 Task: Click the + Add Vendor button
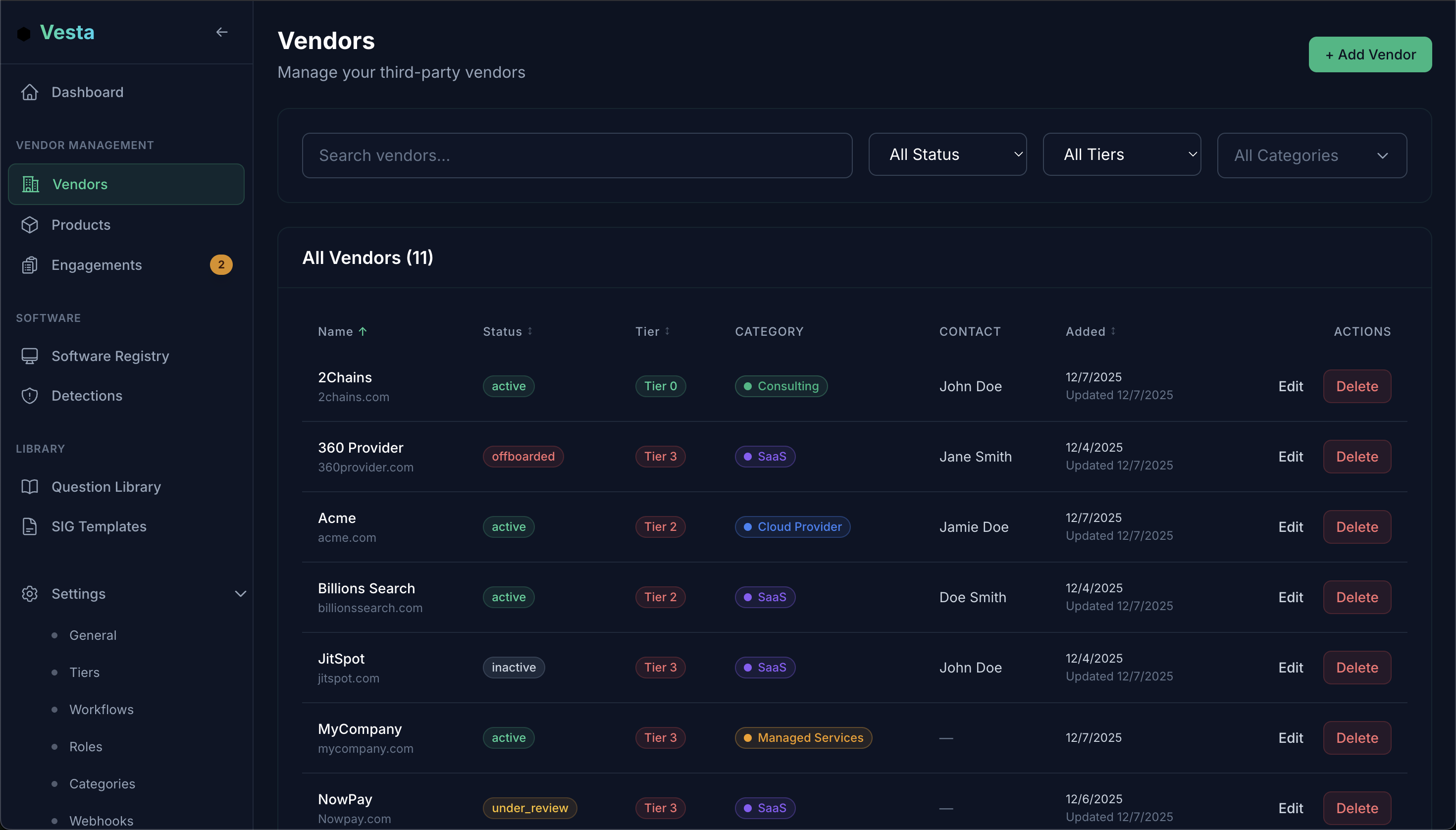(1369, 54)
